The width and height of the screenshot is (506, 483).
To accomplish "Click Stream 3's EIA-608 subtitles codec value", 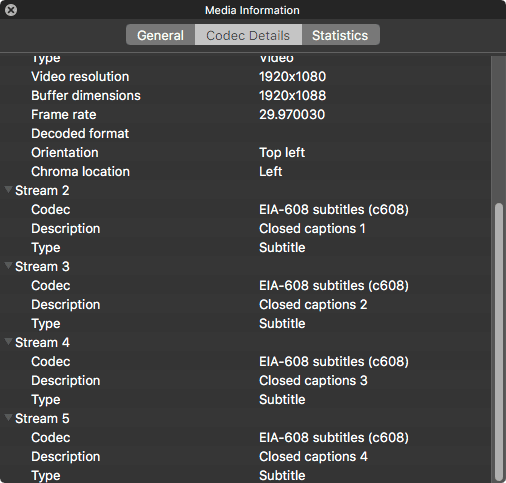I will (x=334, y=286).
